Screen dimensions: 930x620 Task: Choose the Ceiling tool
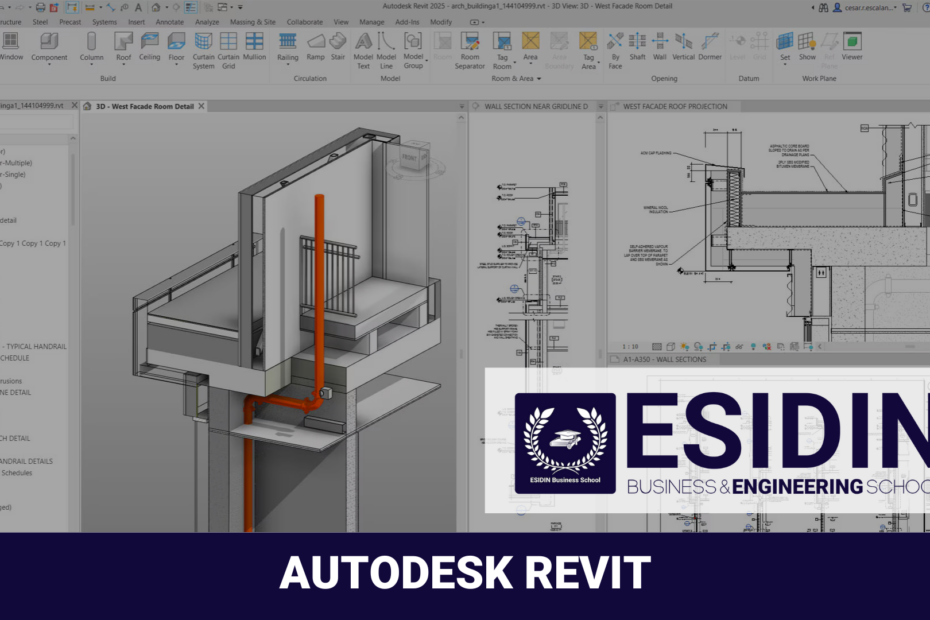150,45
